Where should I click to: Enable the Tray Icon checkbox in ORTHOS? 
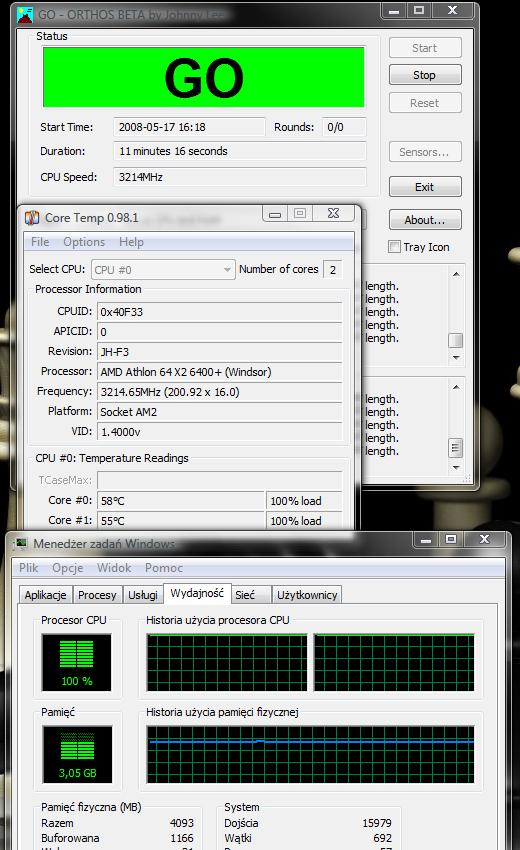pos(394,247)
